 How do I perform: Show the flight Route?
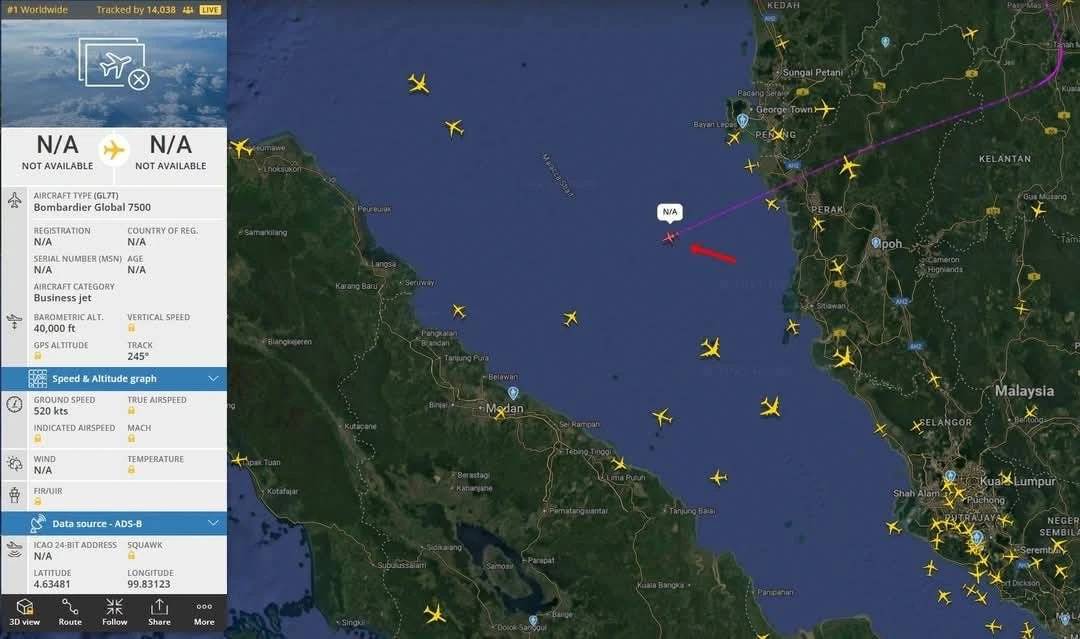tap(70, 612)
